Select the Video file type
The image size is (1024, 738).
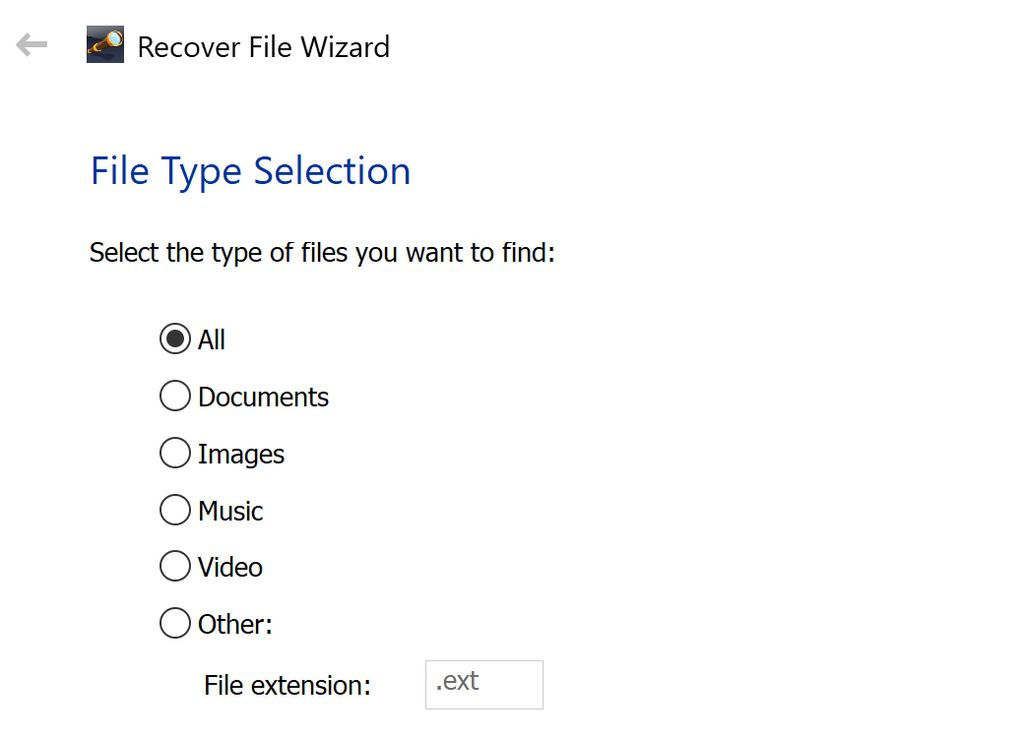click(x=174, y=566)
